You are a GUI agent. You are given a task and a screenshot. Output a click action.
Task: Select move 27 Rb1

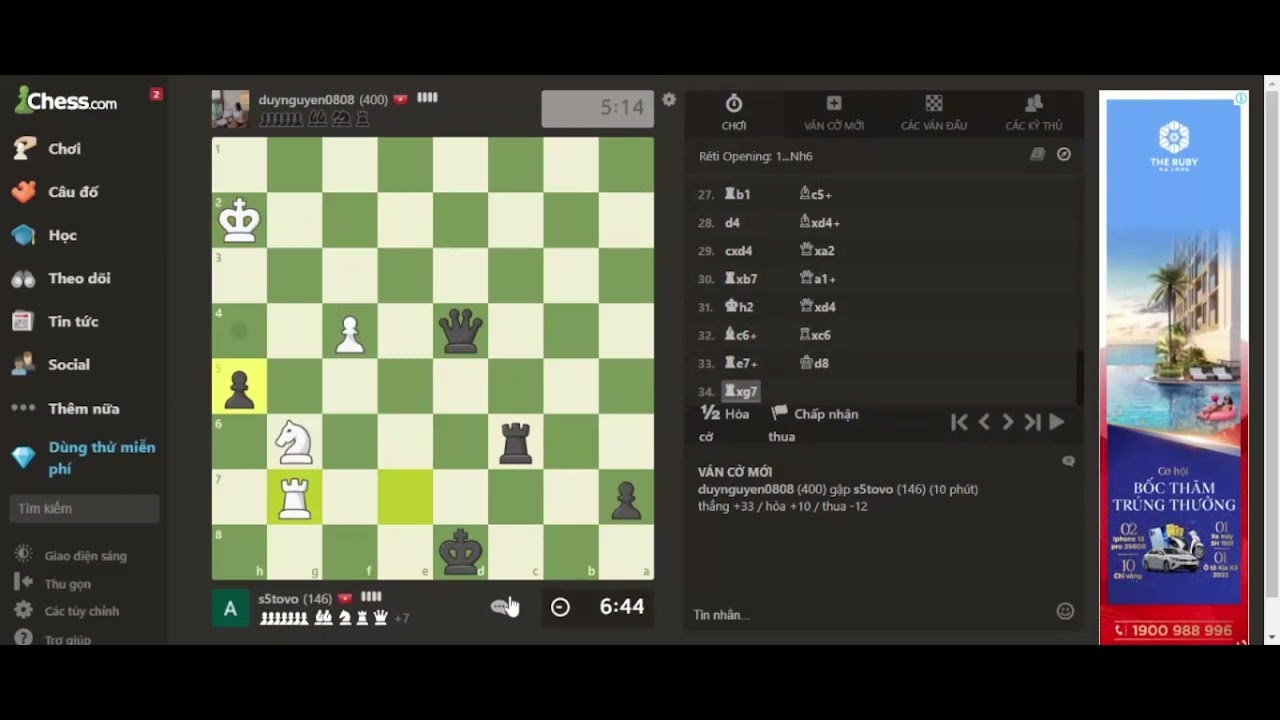pos(737,194)
